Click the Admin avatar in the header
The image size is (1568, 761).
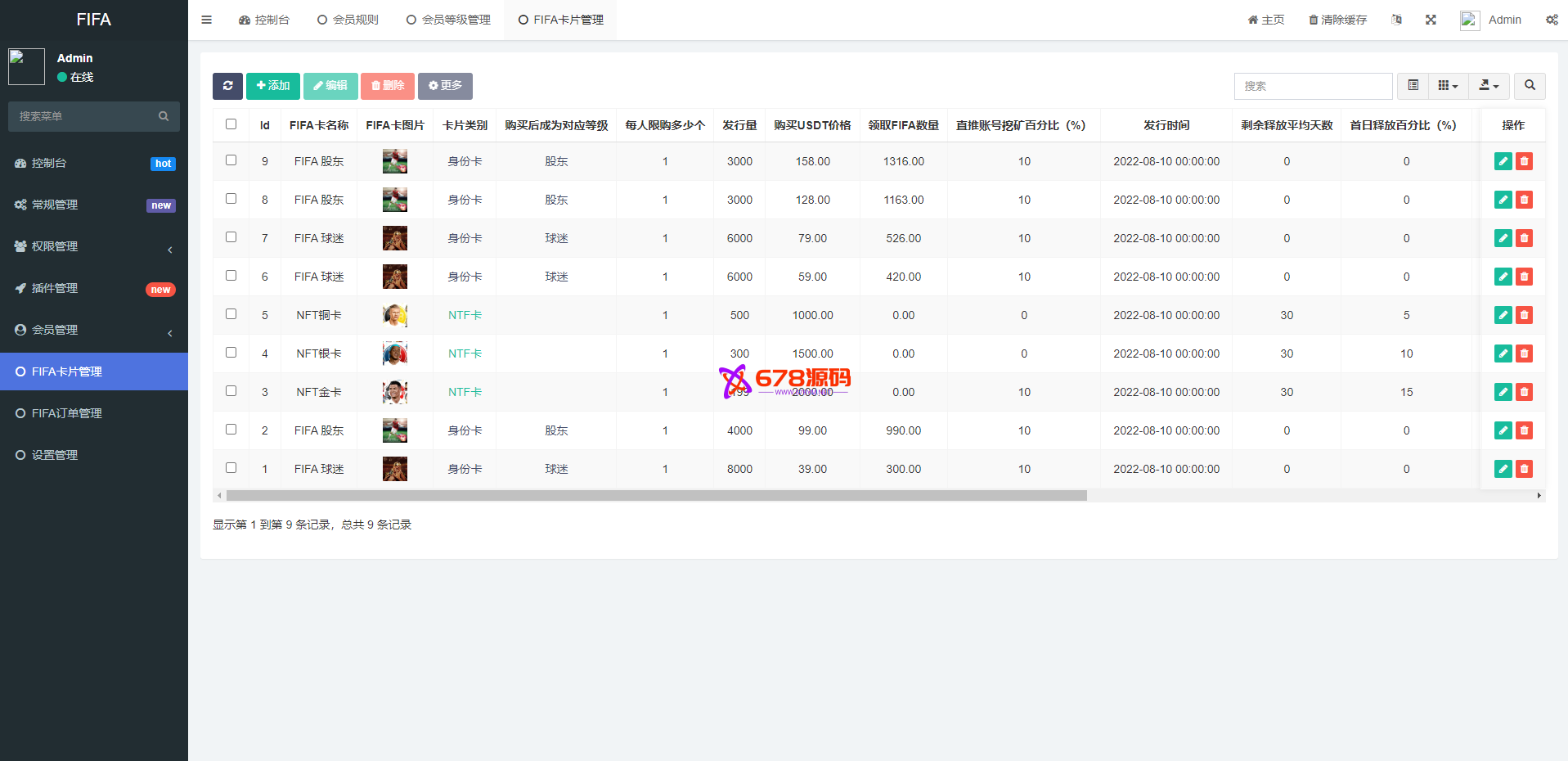pyautogui.click(x=1470, y=20)
